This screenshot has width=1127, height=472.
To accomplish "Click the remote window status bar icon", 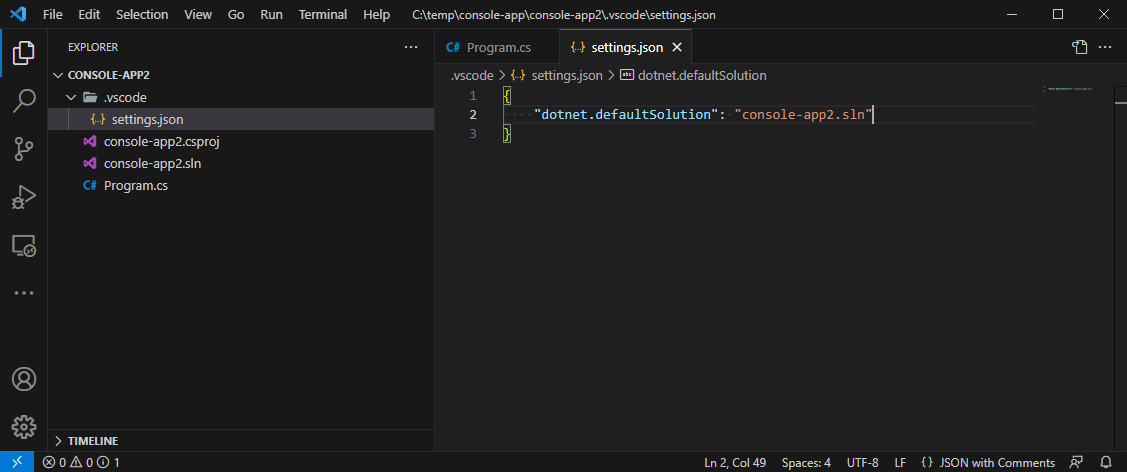I will (x=17, y=463).
